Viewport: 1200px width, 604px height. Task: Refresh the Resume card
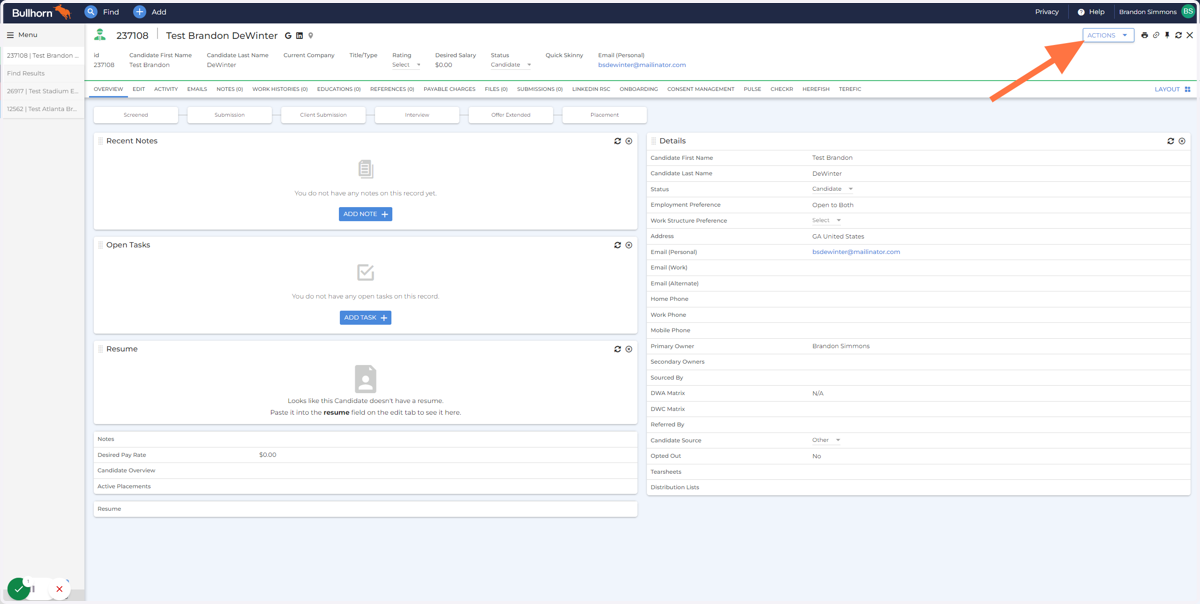click(x=617, y=349)
